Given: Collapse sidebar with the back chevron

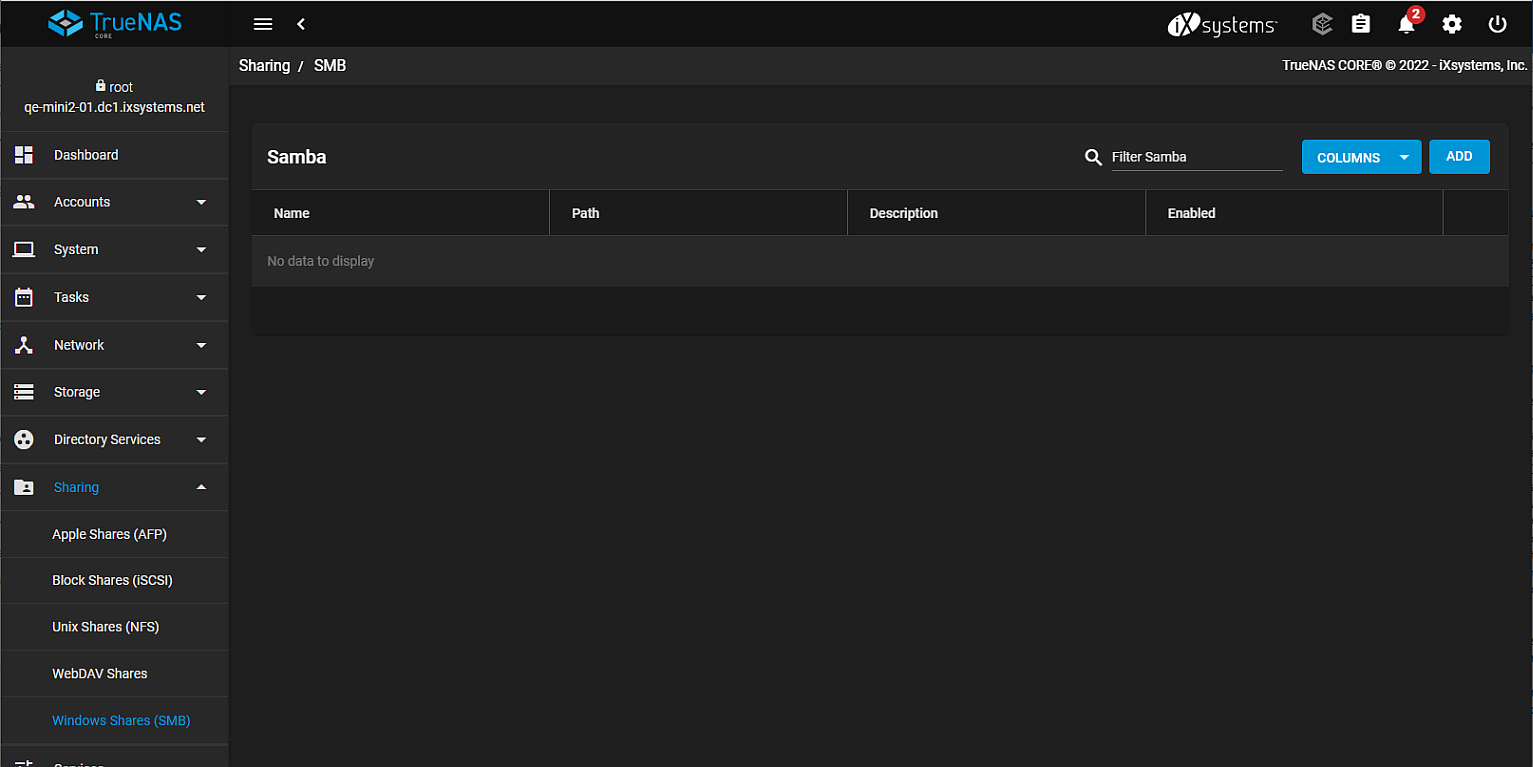Looking at the screenshot, I should click(x=301, y=24).
